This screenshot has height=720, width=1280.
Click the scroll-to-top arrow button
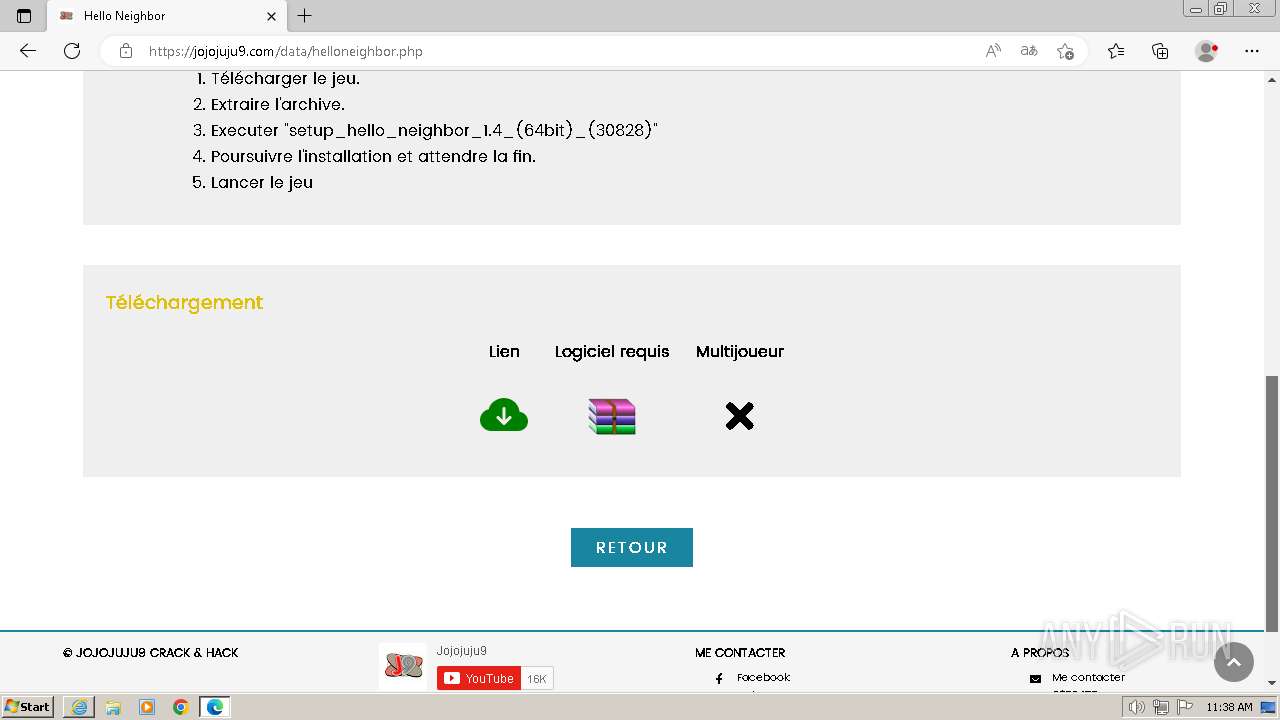[1234, 662]
